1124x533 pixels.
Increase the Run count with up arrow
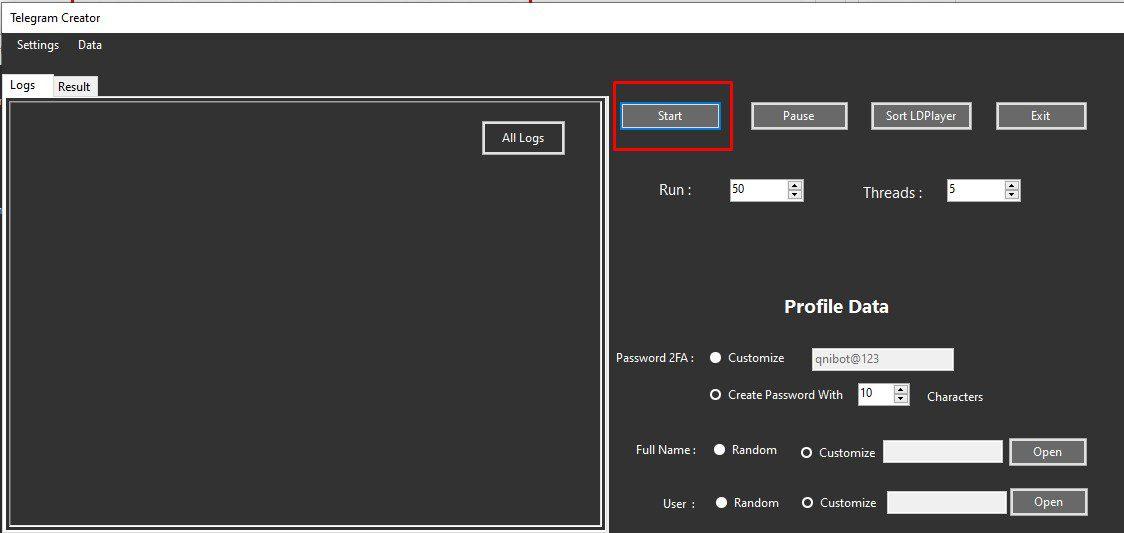(x=794, y=186)
